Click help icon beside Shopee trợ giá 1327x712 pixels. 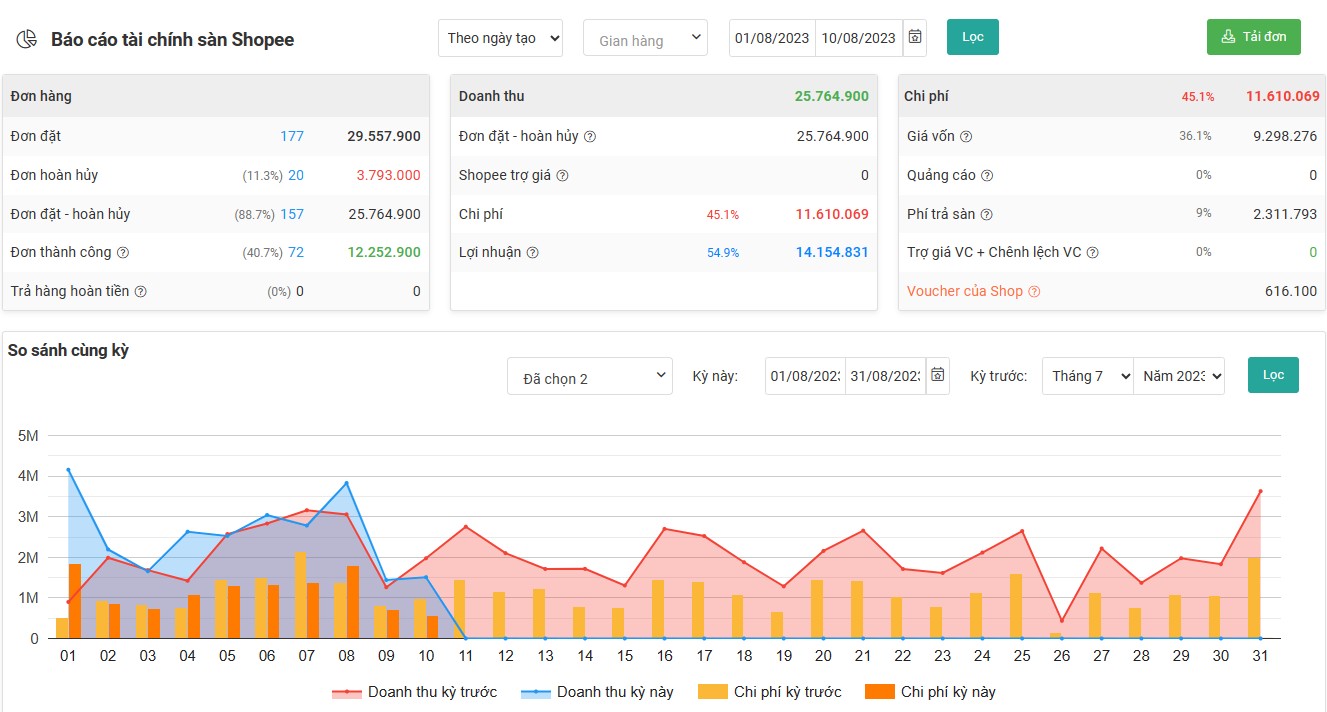(x=562, y=175)
